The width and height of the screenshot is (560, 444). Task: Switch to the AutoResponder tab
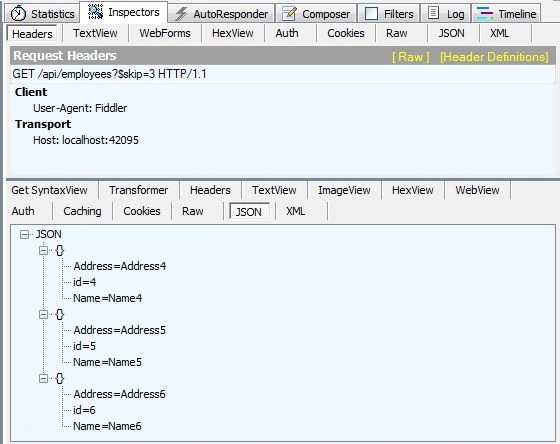click(x=222, y=14)
